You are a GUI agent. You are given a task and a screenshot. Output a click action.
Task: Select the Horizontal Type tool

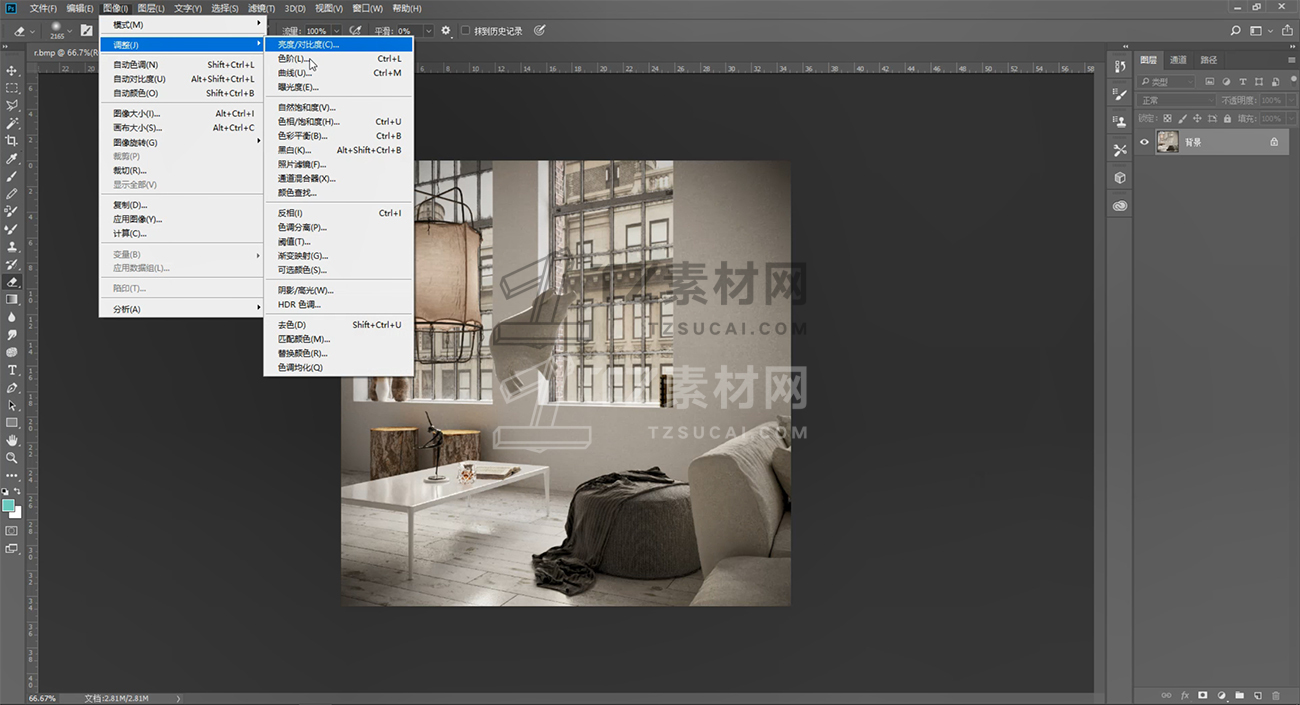(12, 370)
